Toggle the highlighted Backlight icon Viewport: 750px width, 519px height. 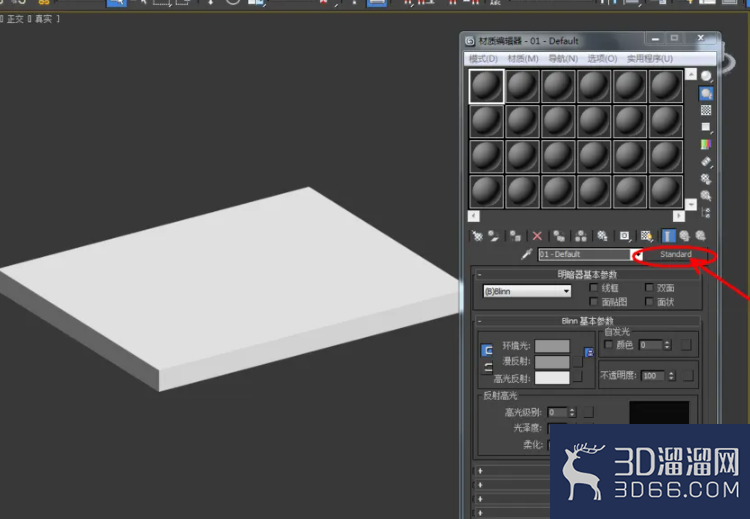[706, 93]
